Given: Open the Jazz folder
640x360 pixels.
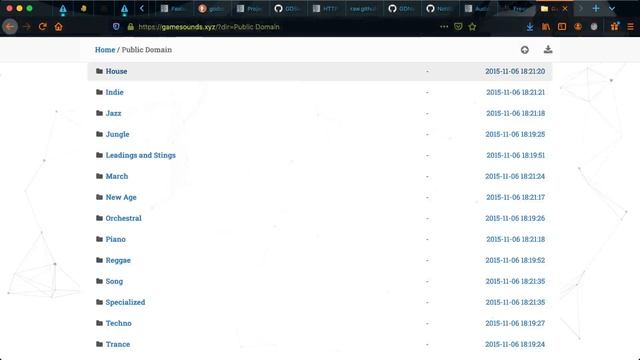Looking at the screenshot, I should coord(113,113).
